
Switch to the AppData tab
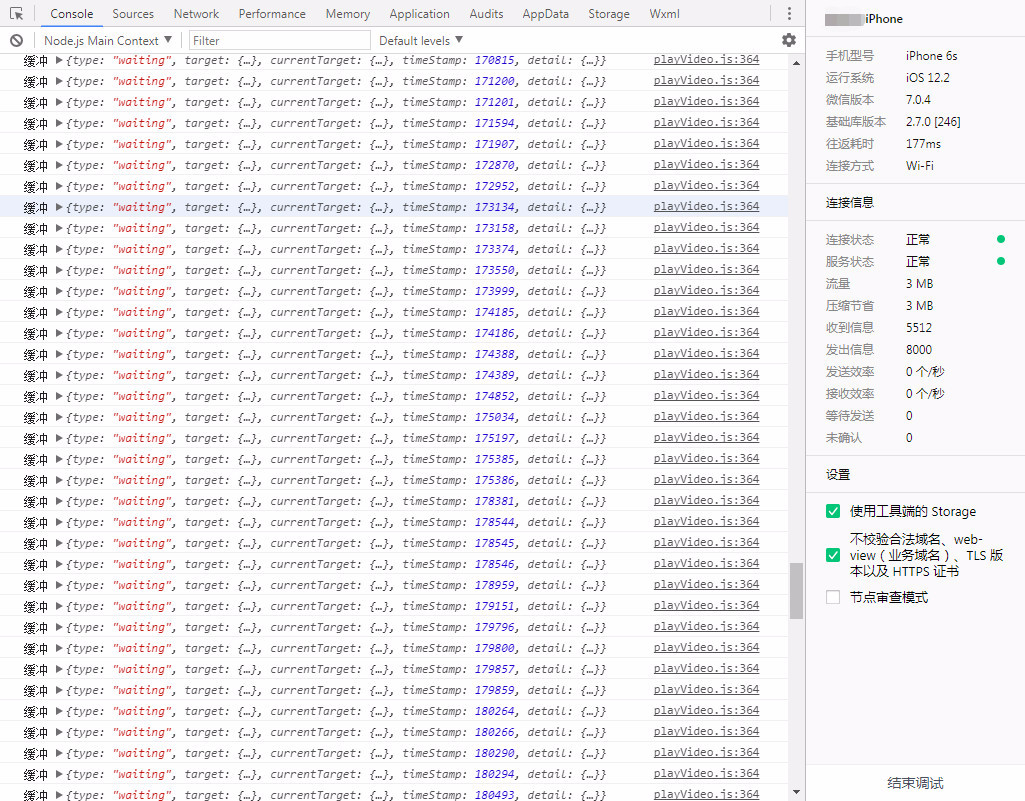tap(546, 14)
